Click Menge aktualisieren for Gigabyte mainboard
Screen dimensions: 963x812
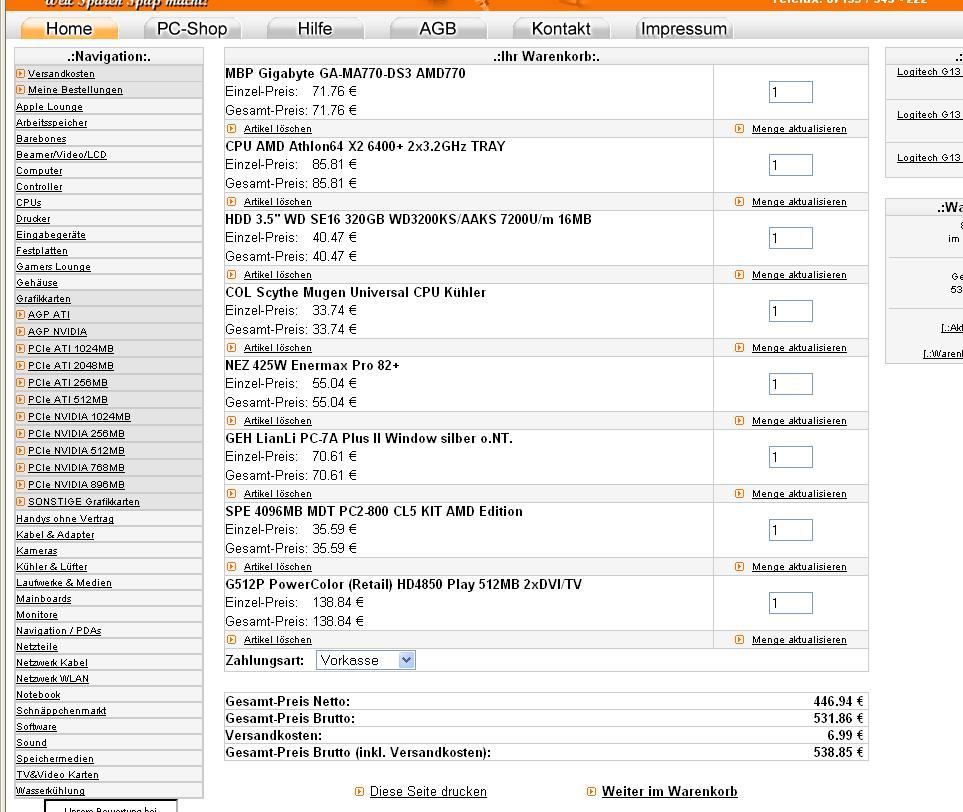799,129
